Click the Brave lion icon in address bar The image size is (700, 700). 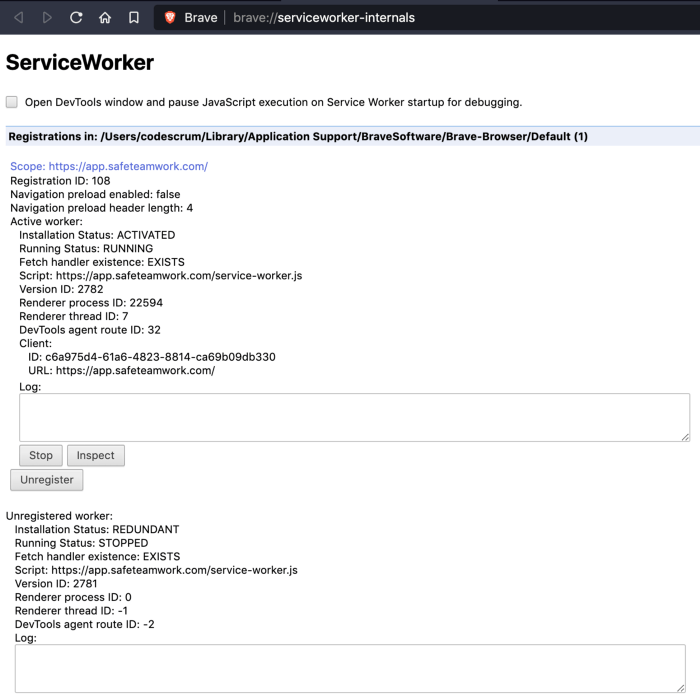point(170,18)
